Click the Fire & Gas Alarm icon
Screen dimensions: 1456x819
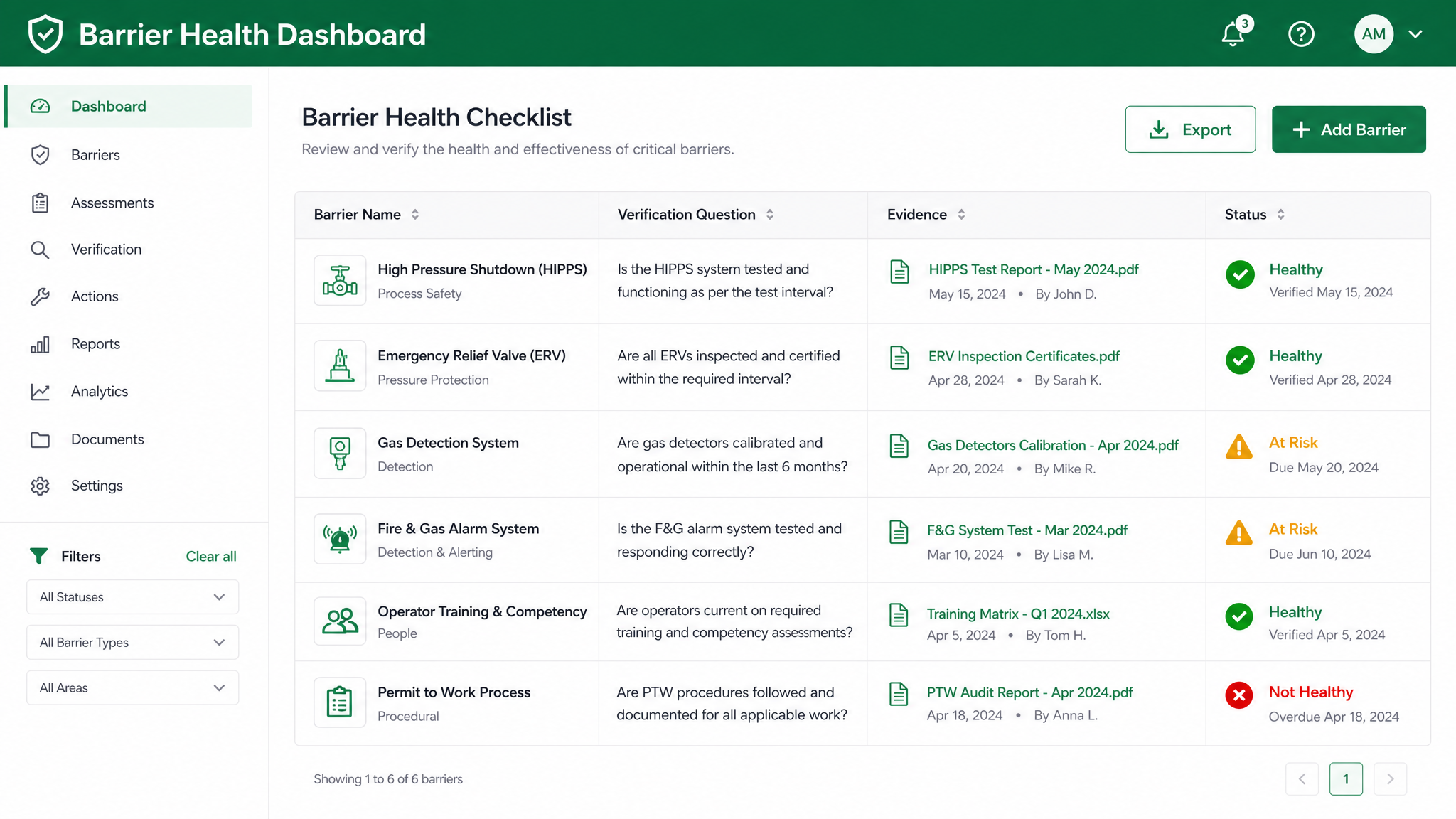[x=340, y=539]
